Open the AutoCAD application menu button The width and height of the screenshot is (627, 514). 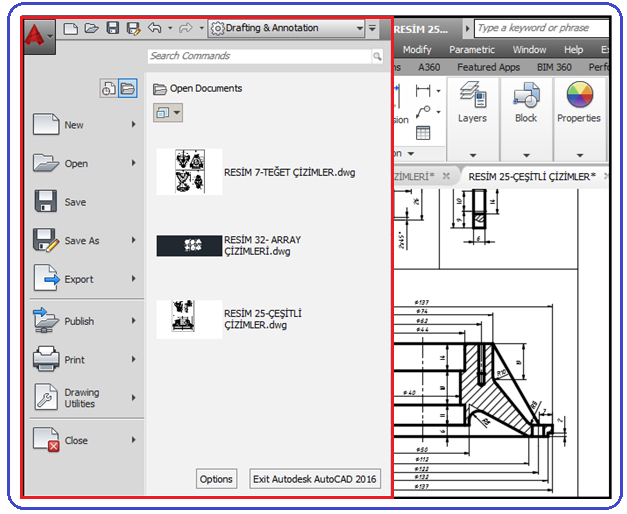[x=39, y=36]
